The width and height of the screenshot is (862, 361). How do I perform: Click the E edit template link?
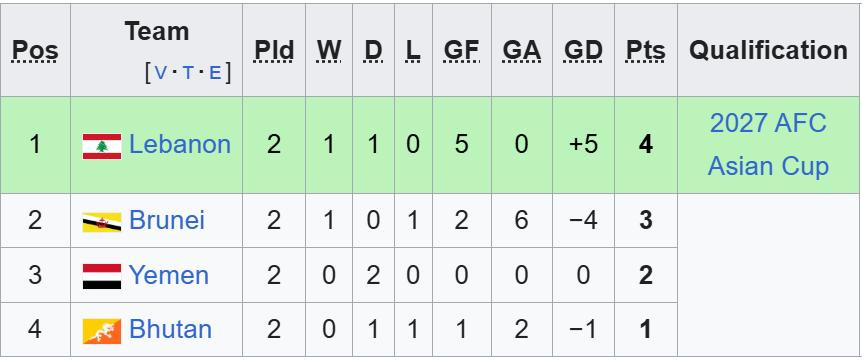pos(215,72)
